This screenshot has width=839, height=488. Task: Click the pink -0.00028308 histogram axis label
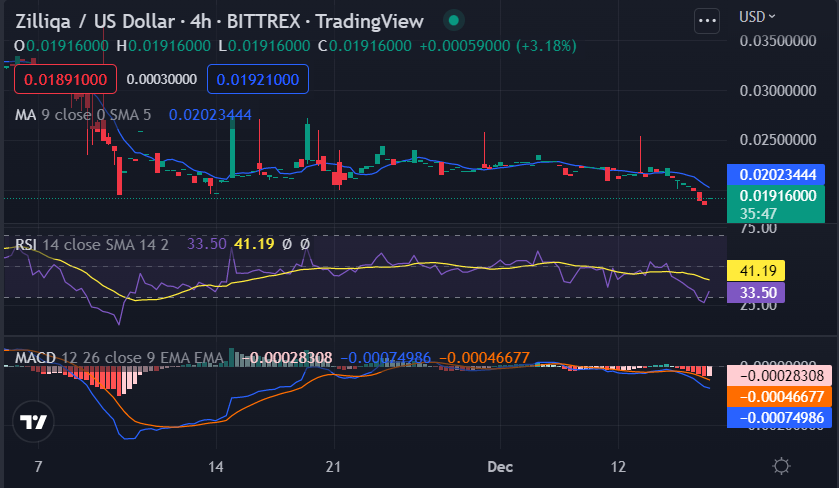780,376
